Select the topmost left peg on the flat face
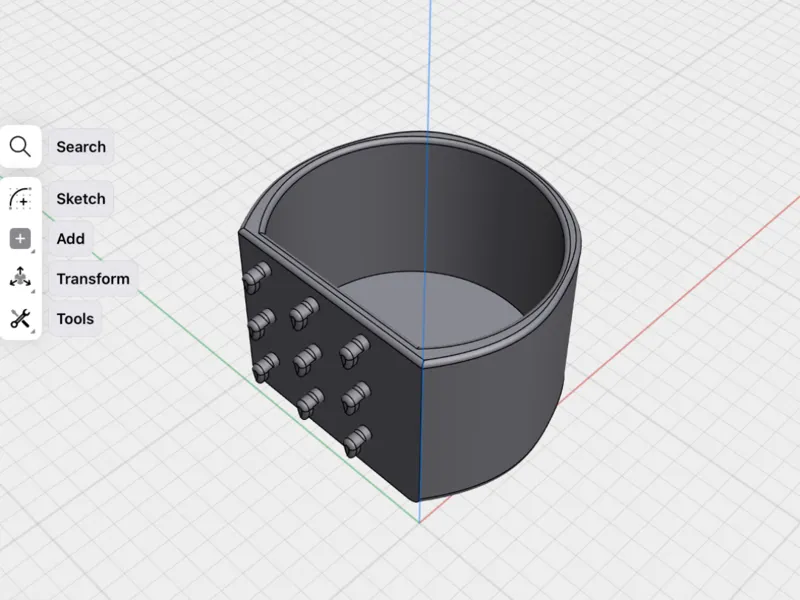The width and height of the screenshot is (800, 600). pos(257,277)
